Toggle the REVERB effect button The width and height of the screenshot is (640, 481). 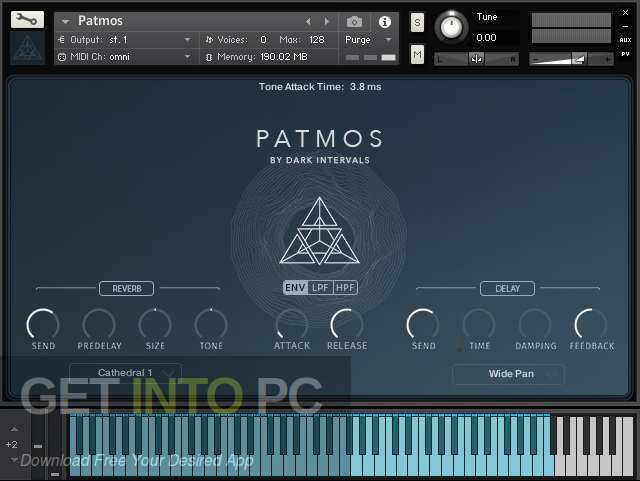127,289
